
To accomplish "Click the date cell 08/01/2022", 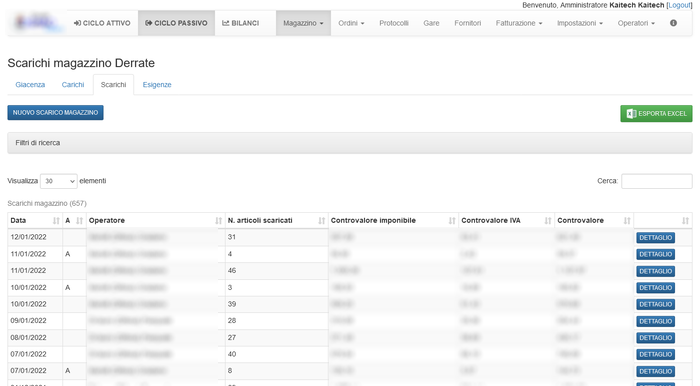I will coord(29,337).
